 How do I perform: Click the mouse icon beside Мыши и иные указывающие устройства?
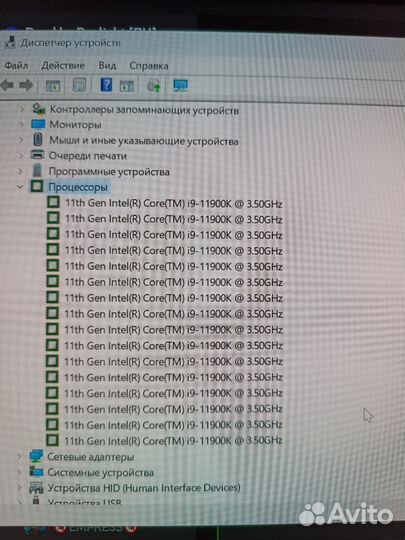(38, 139)
